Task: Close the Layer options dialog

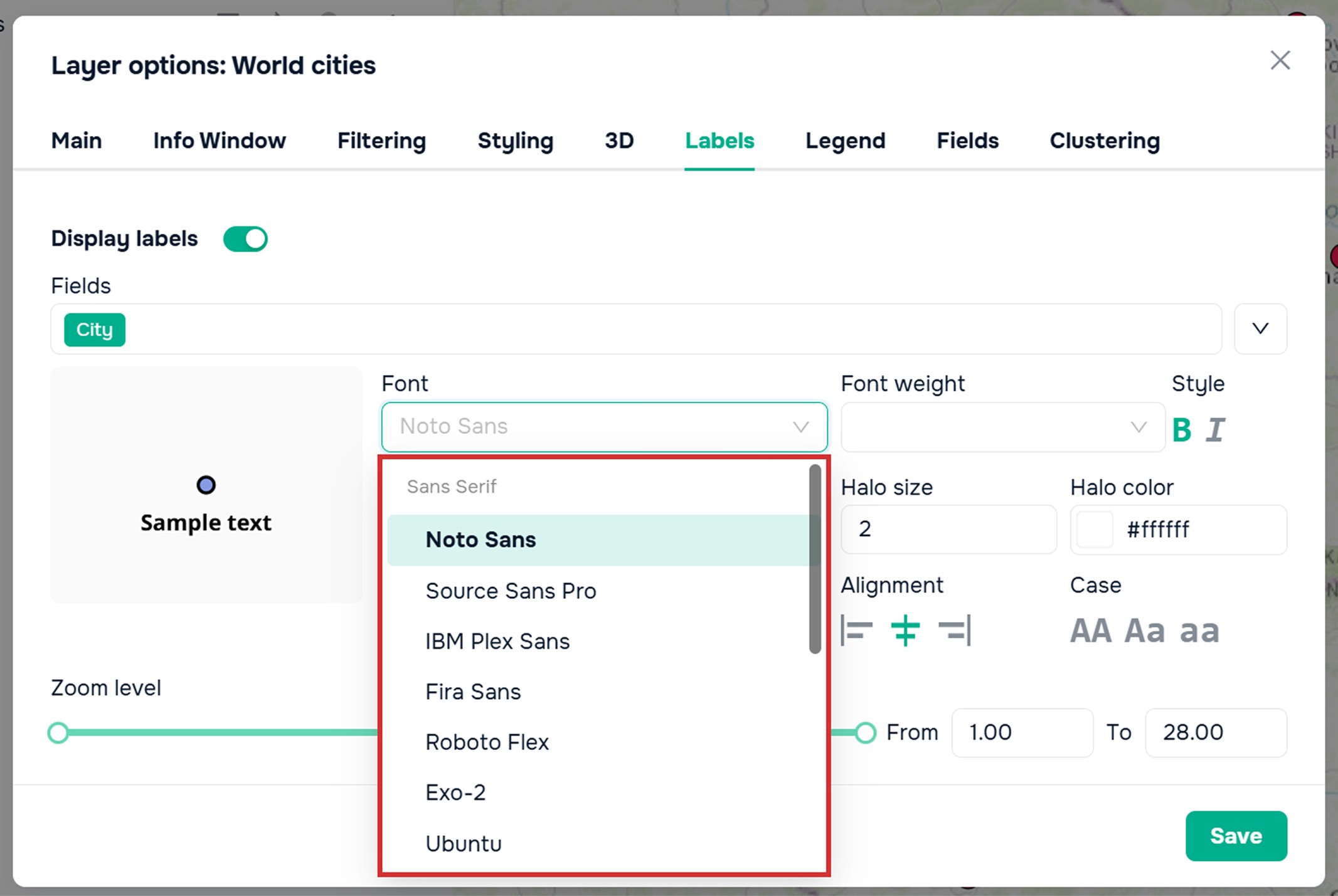Action: pyautogui.click(x=1280, y=61)
